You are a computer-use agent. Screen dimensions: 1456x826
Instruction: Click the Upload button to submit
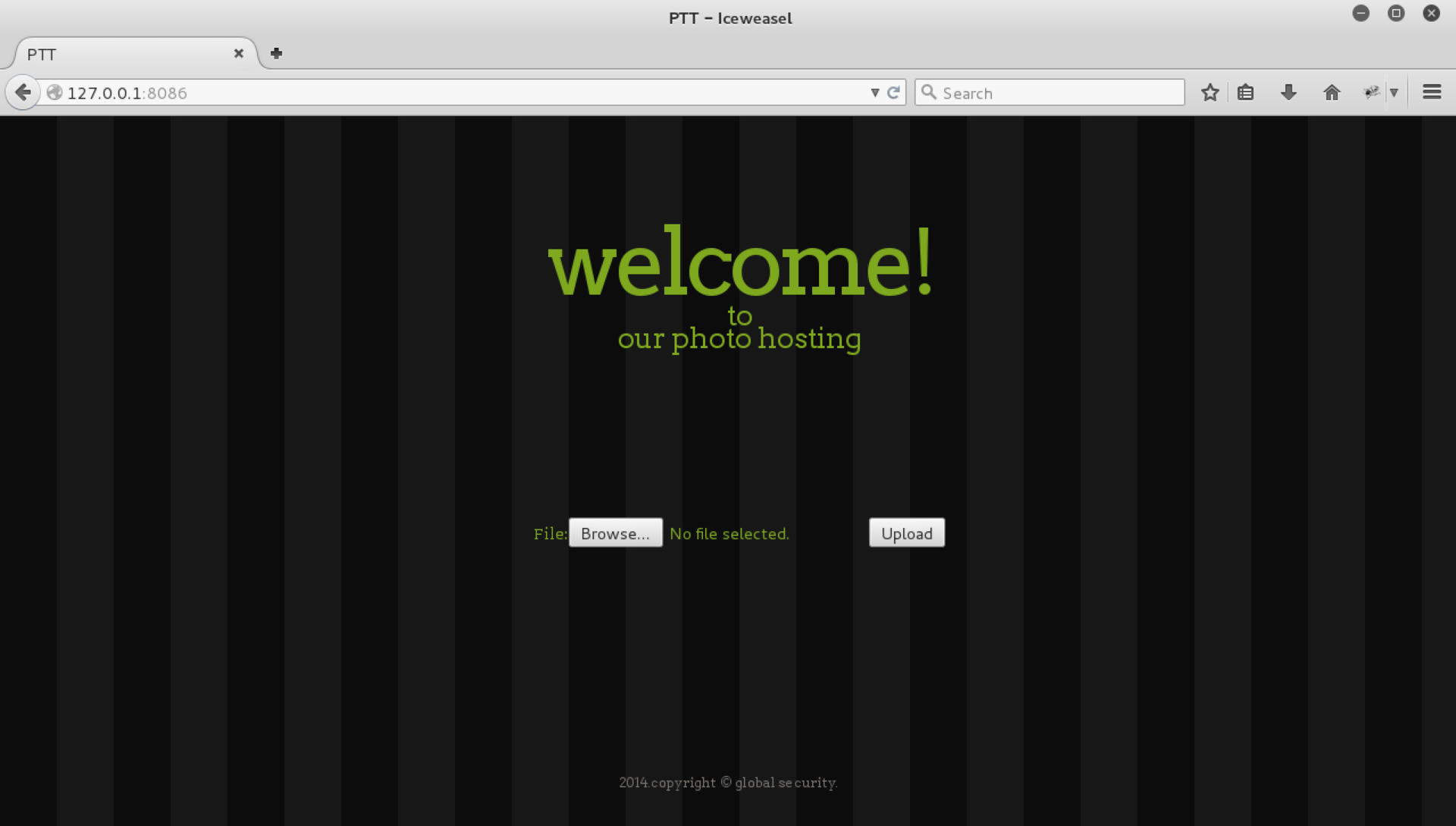pos(907,532)
